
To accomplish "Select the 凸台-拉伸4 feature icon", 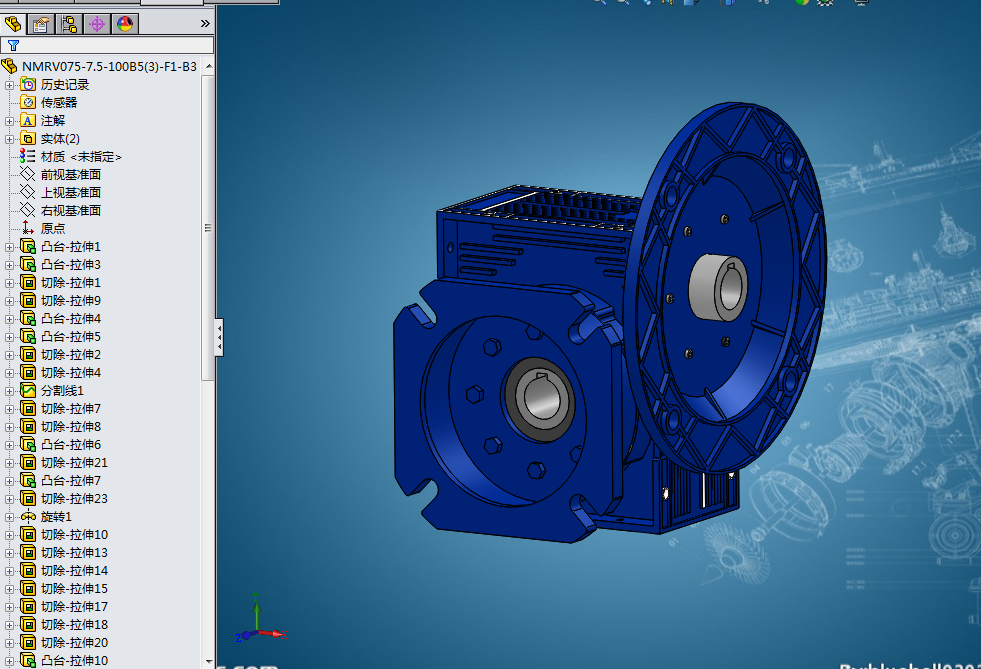I will click(x=28, y=318).
